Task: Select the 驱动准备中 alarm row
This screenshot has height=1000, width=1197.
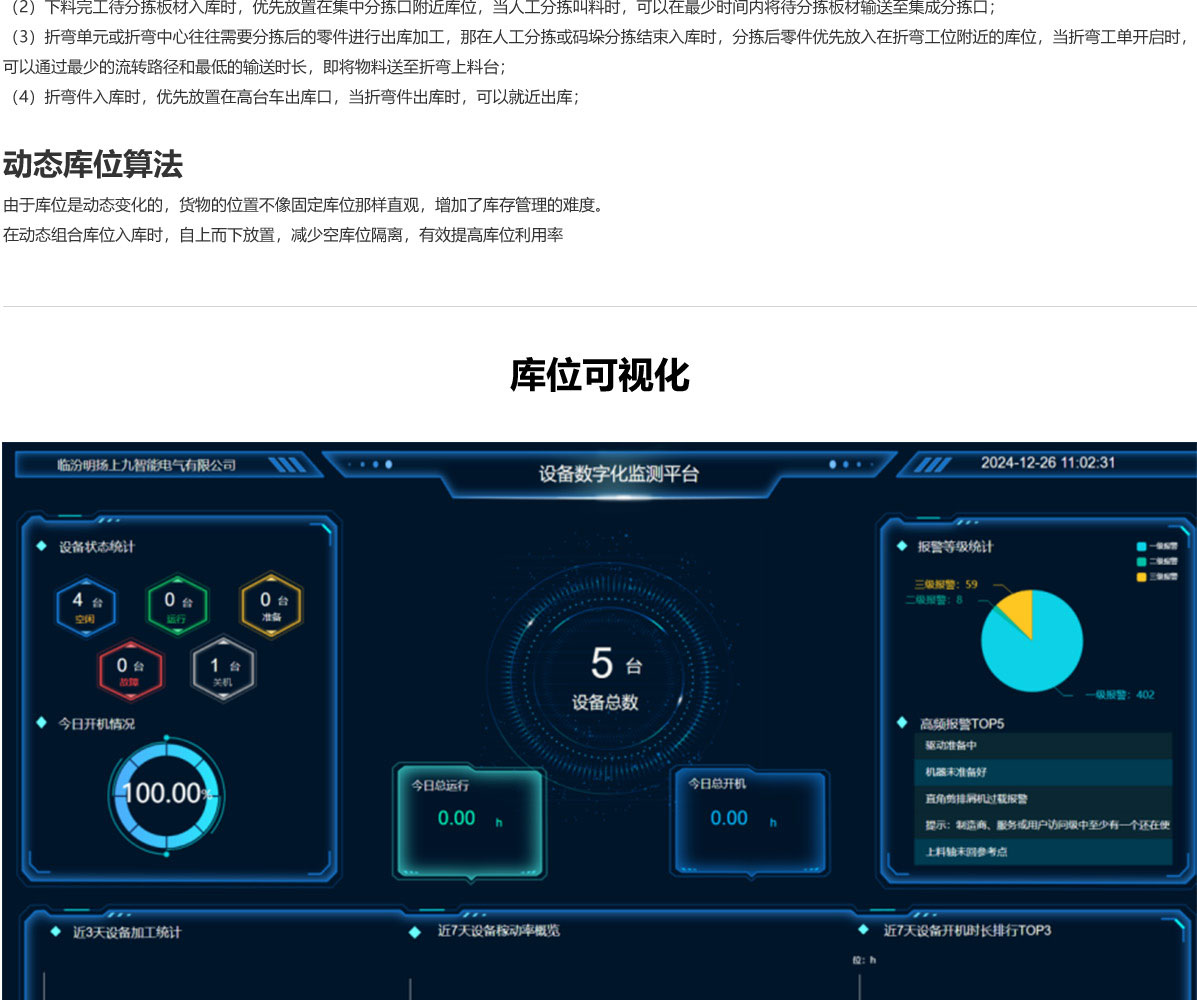Action: (x=1042, y=745)
